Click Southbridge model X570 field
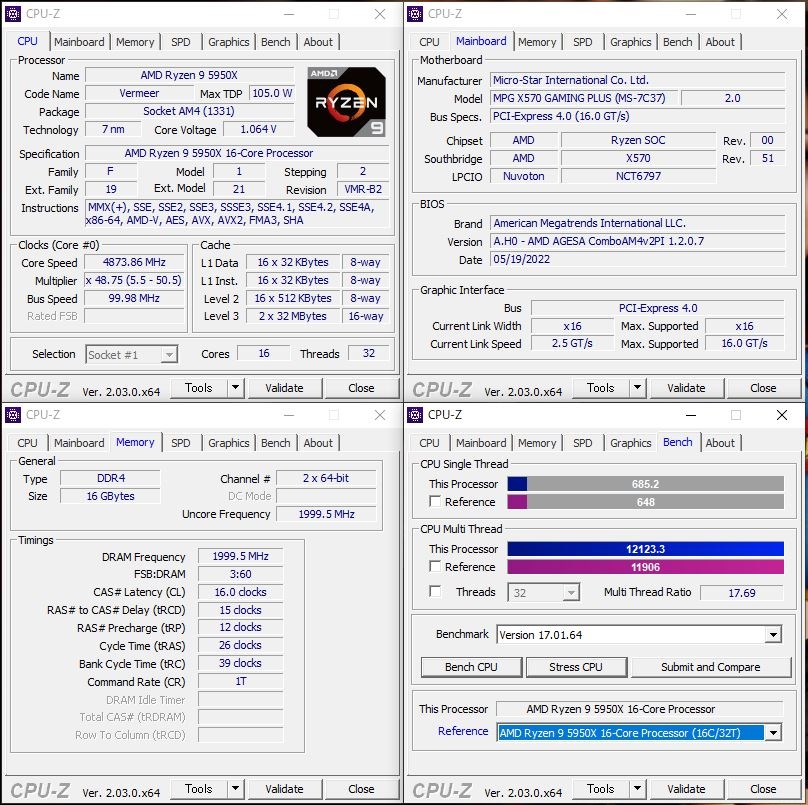This screenshot has width=808, height=805. (638, 158)
